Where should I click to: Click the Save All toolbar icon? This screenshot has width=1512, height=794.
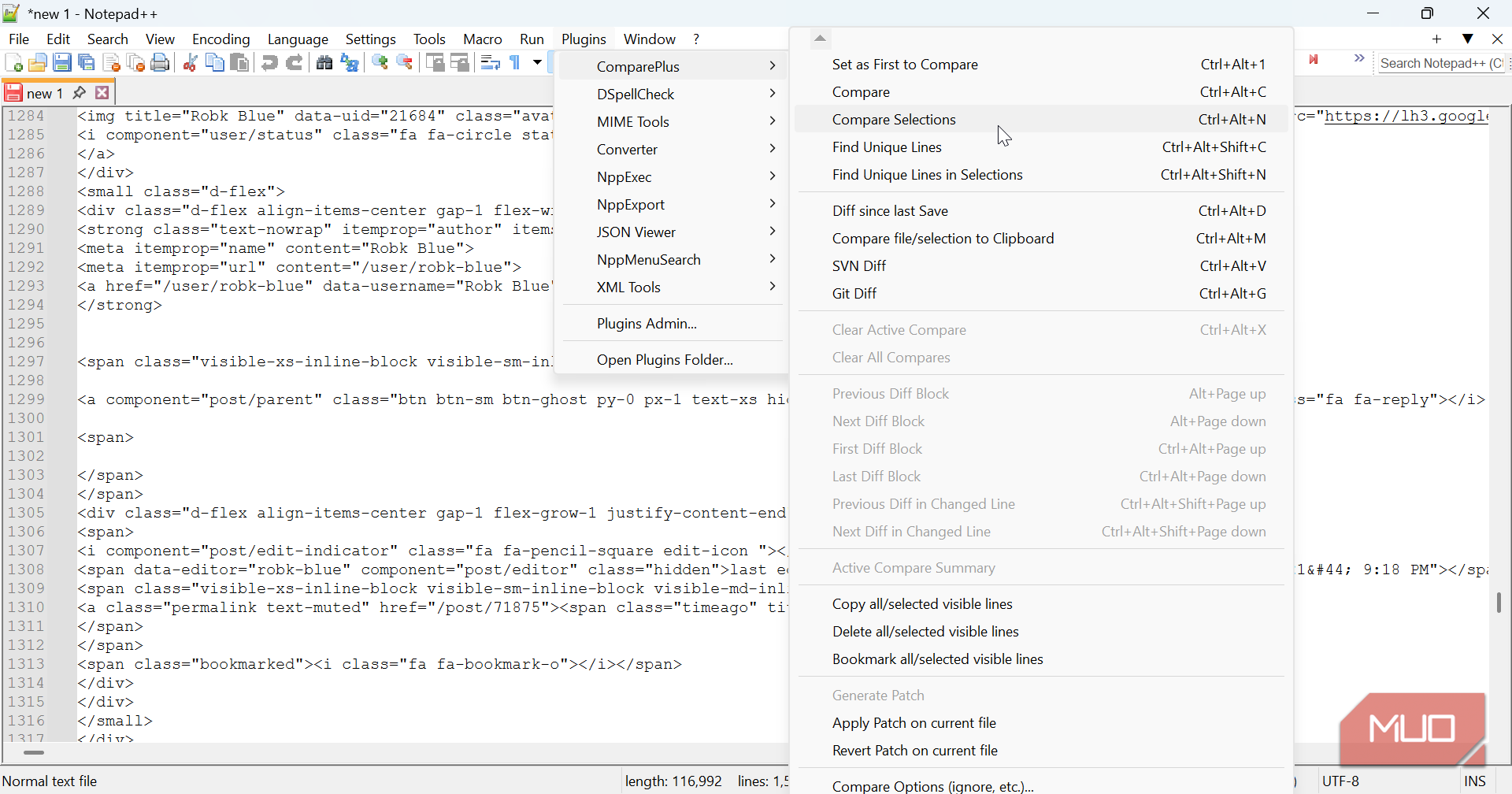87,63
